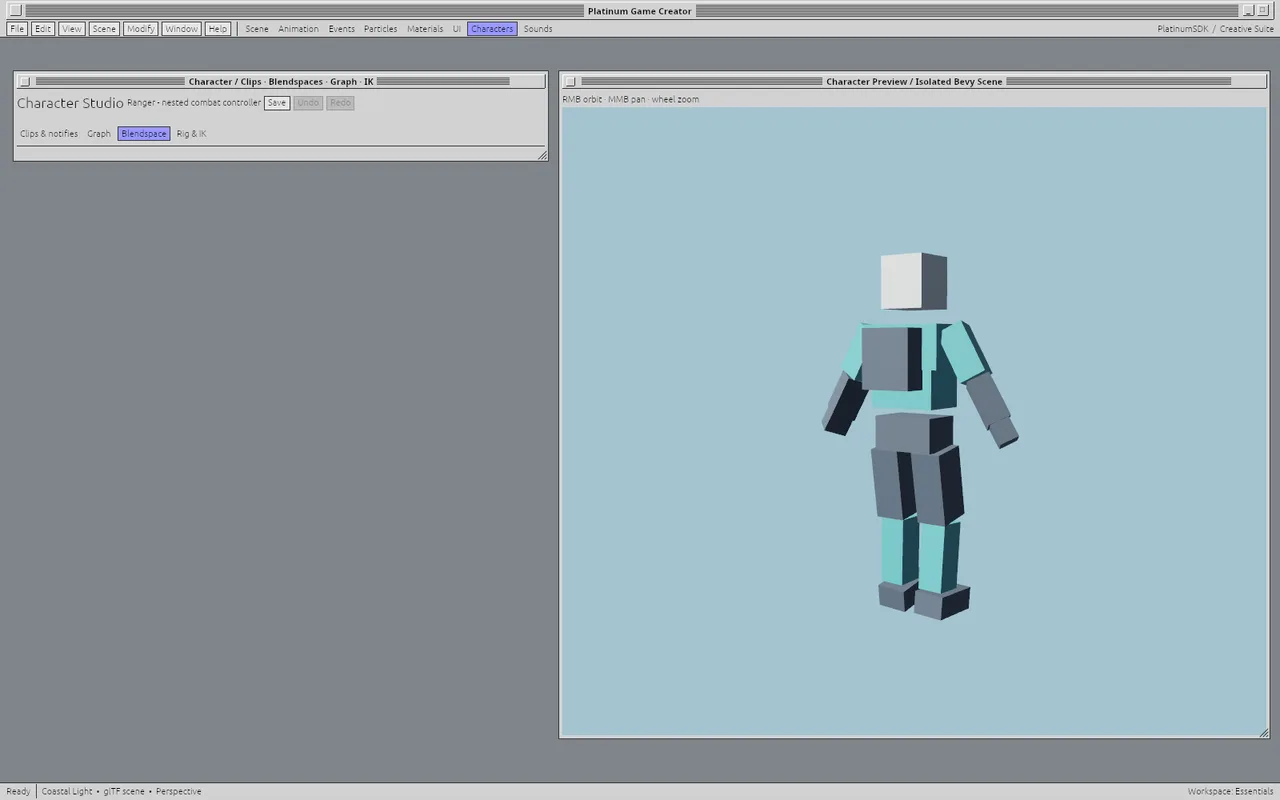Click the 'Ready' status text
This screenshot has width=1280, height=800.
[x=18, y=791]
